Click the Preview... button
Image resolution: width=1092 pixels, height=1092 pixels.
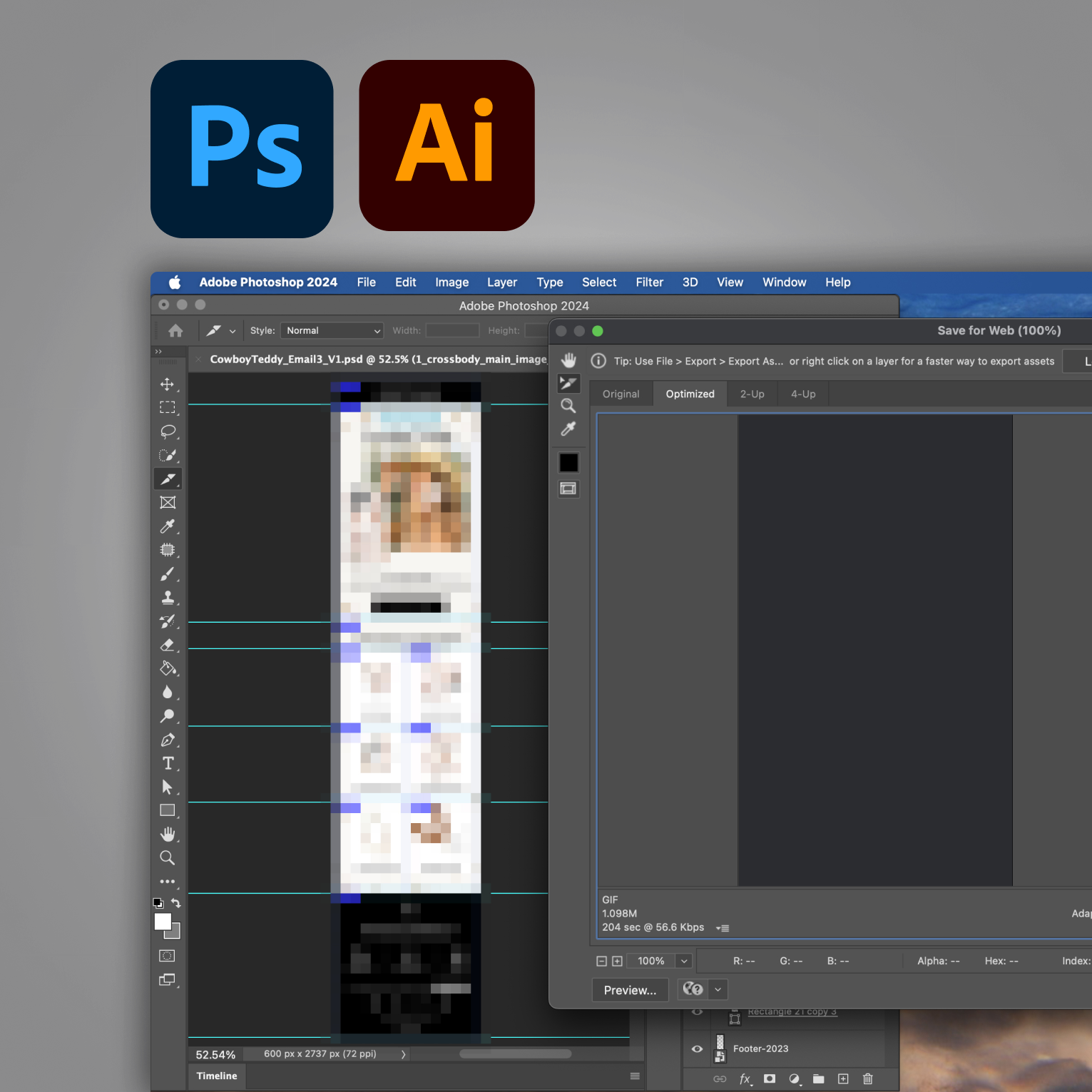coord(630,990)
